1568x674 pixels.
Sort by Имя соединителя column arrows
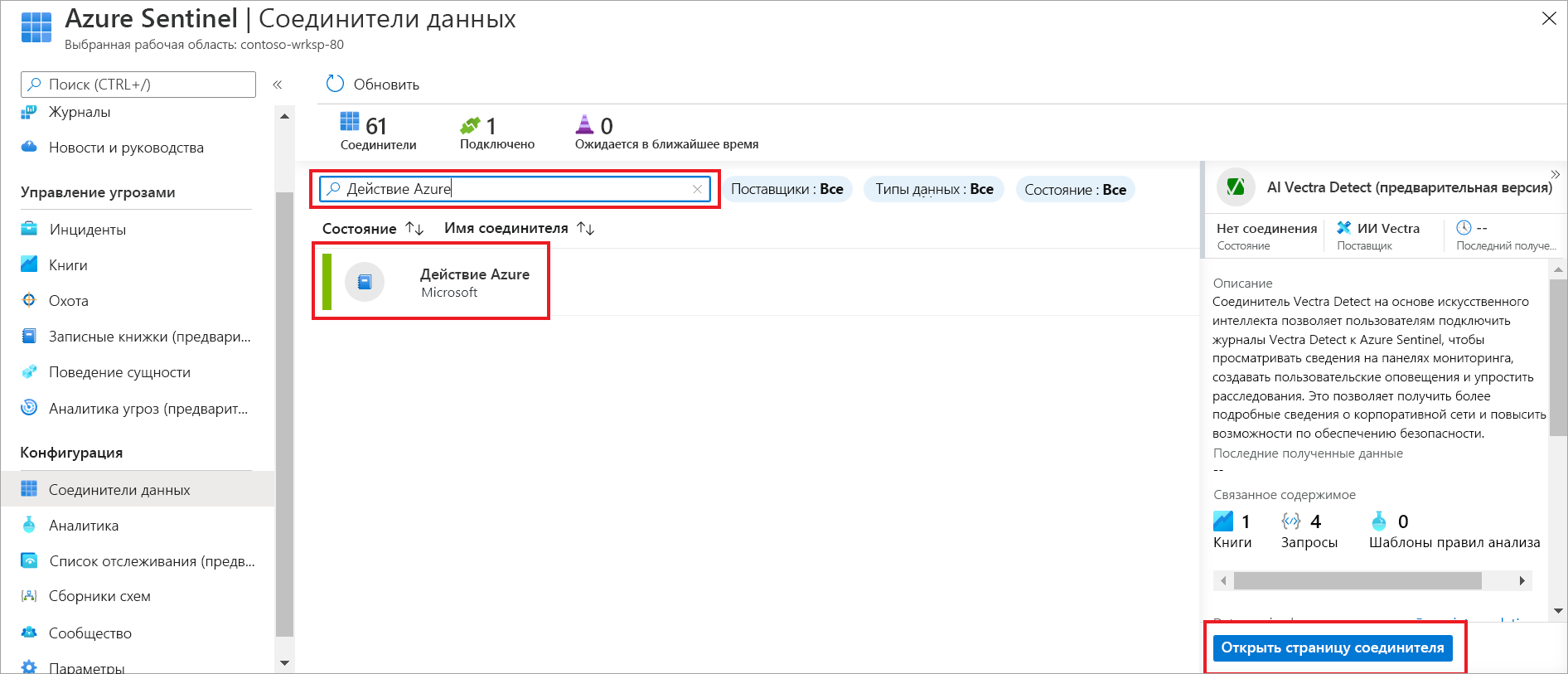click(x=586, y=228)
